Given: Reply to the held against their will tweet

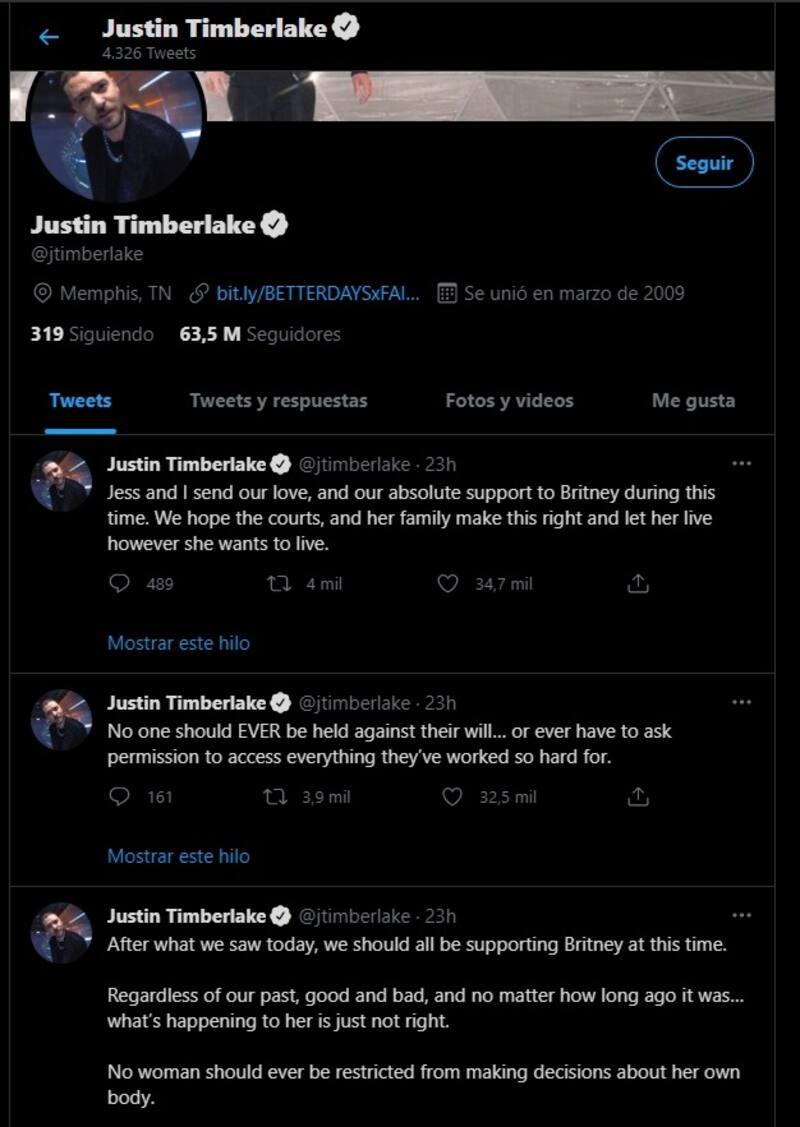Looking at the screenshot, I should pyautogui.click(x=119, y=796).
